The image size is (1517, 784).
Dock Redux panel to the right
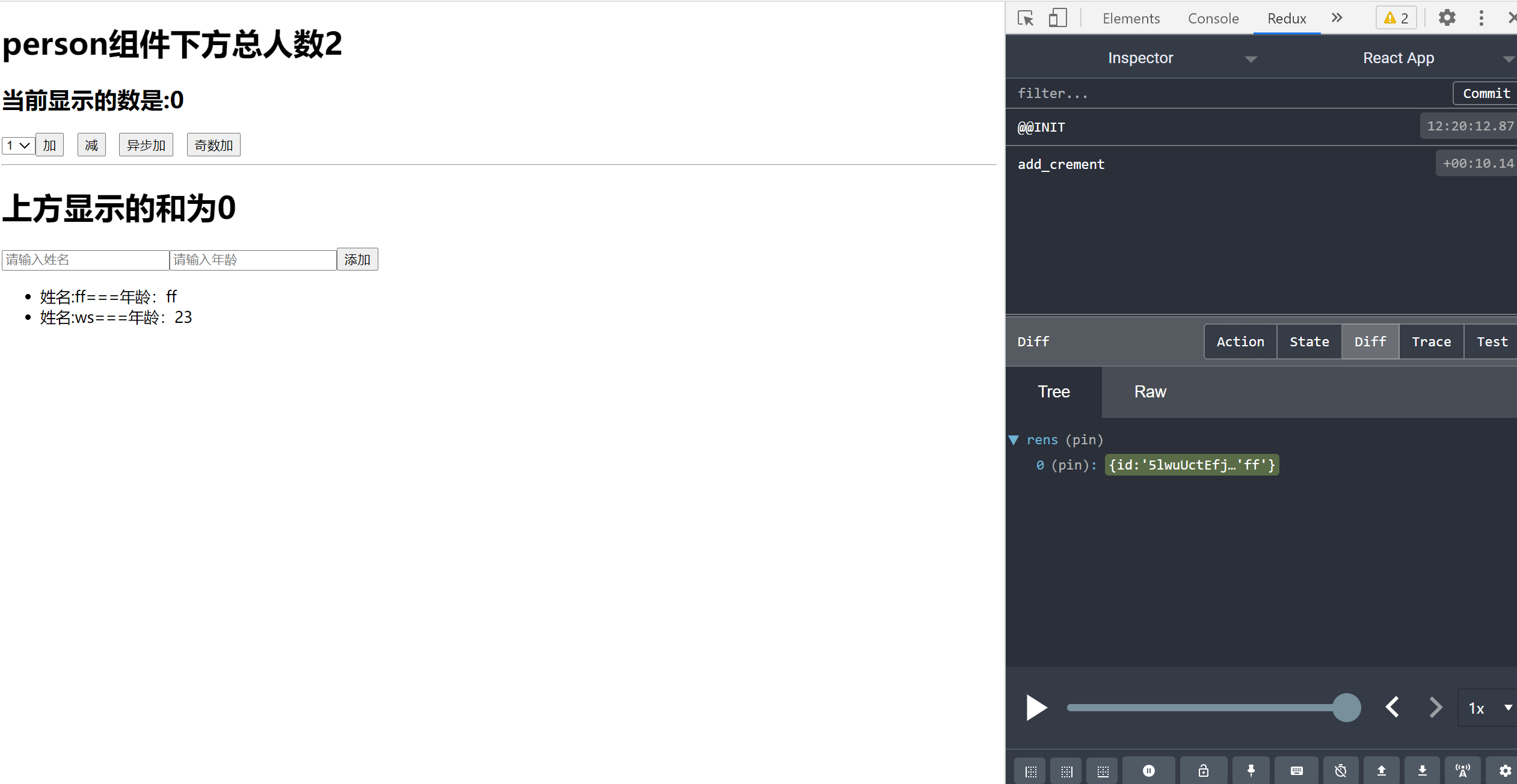(1066, 771)
